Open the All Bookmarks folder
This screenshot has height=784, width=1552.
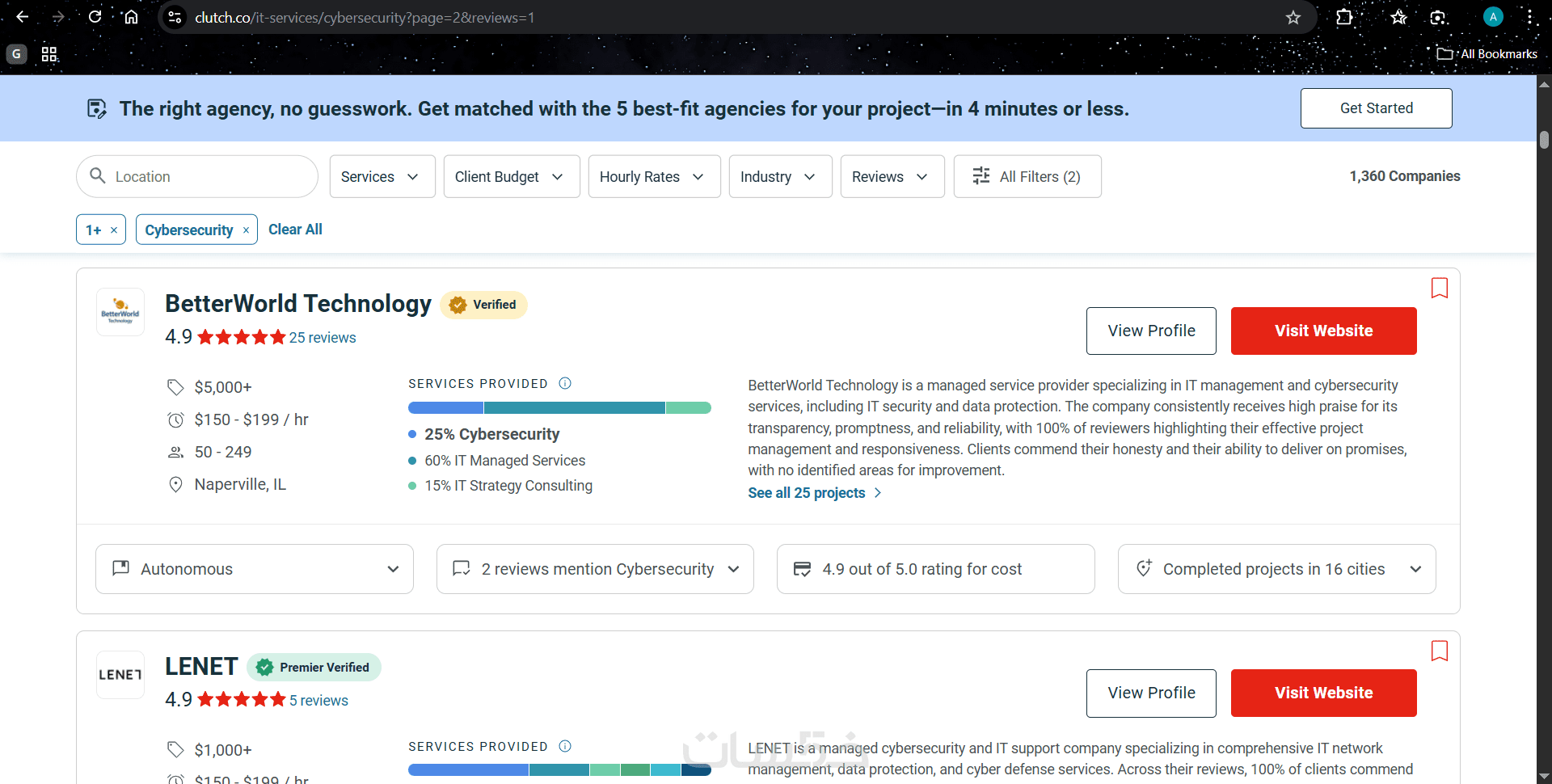[x=1487, y=54]
